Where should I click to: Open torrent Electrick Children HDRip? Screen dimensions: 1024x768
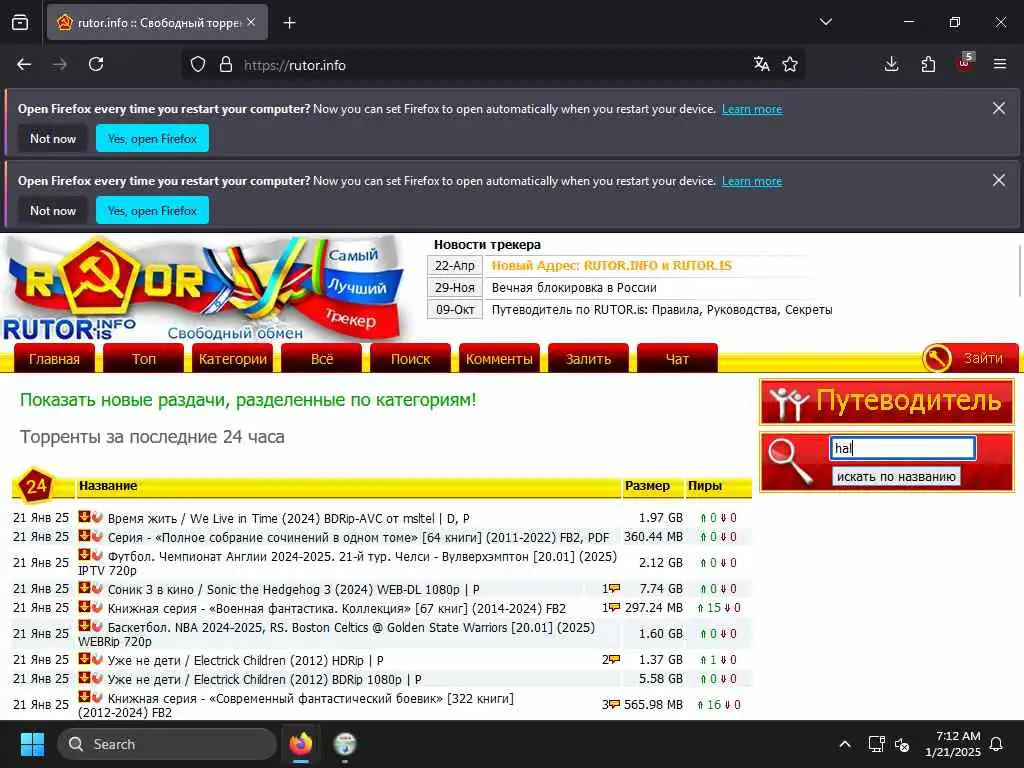[x=246, y=660]
